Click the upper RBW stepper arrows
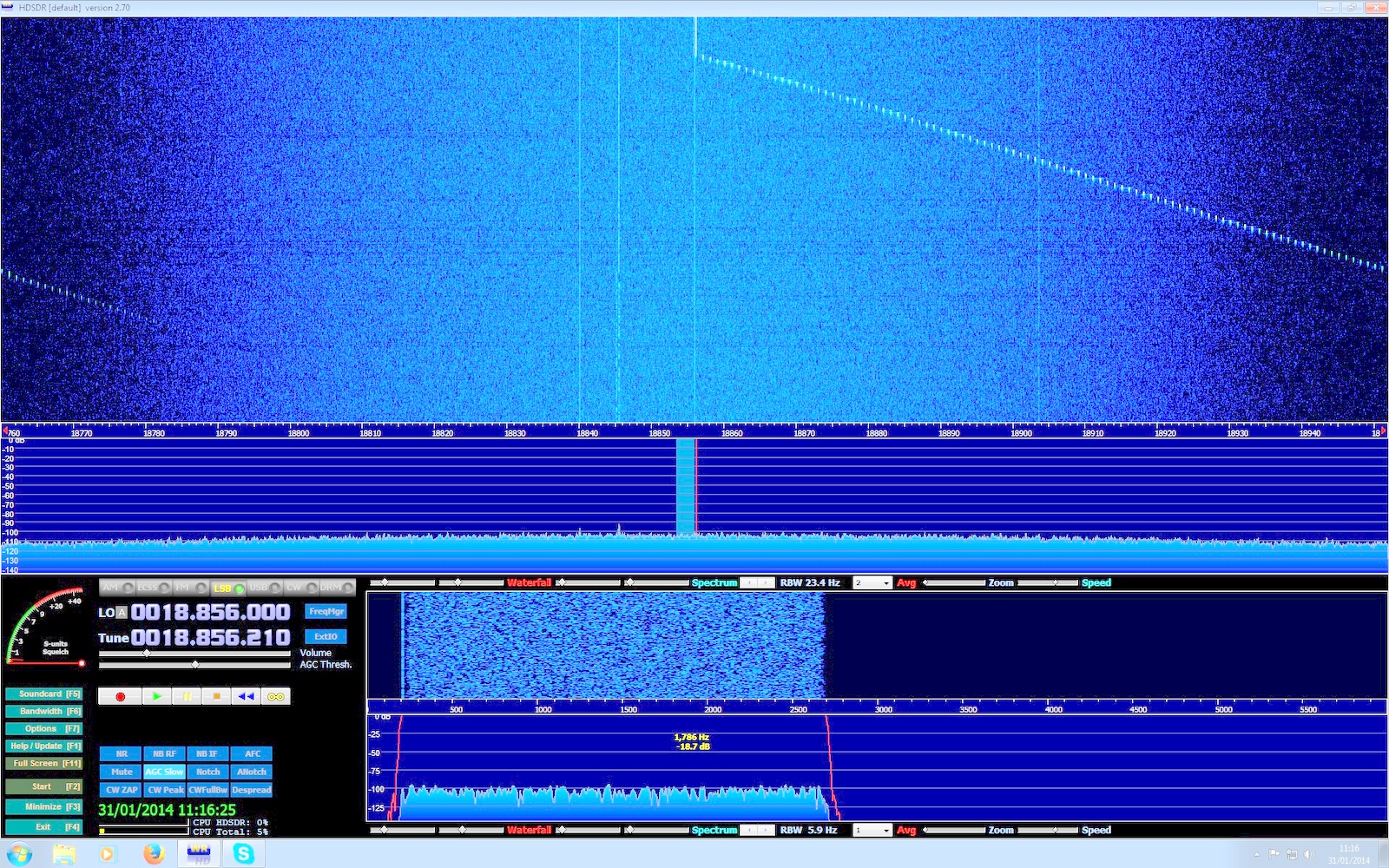Screen dimensions: 1389x868 click(757, 583)
